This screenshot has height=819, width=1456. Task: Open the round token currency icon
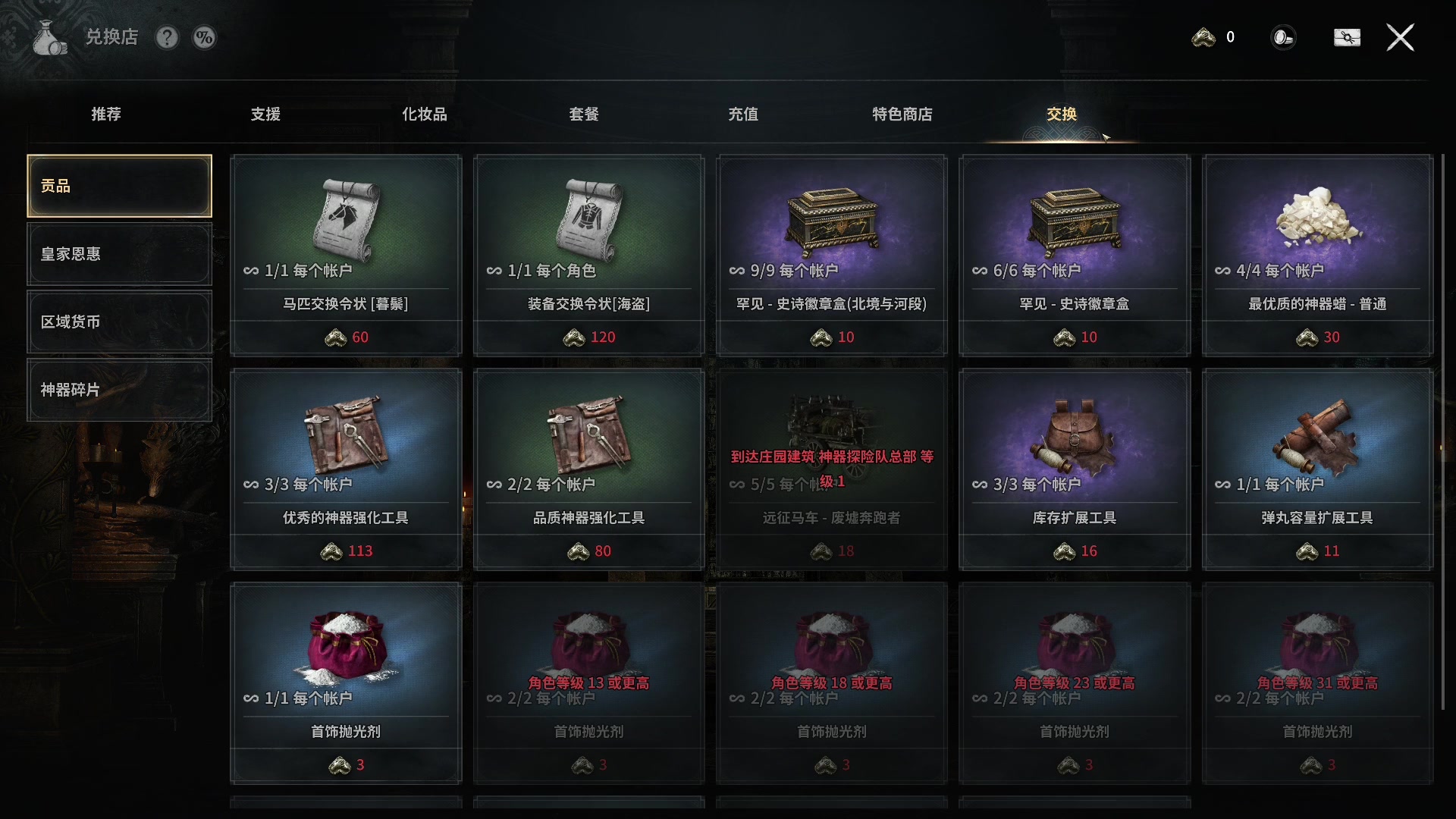1283,37
